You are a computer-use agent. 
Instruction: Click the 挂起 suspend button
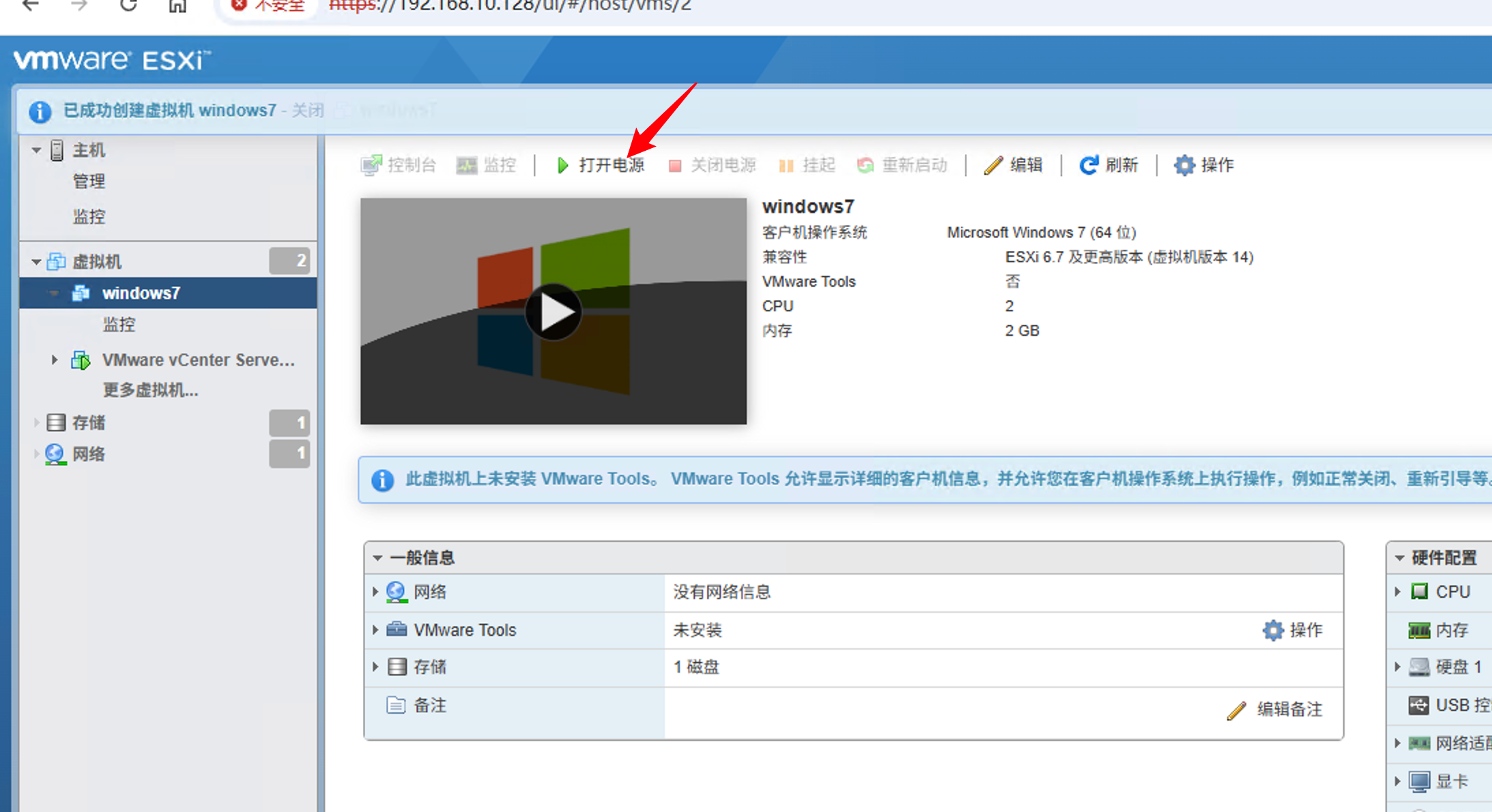tap(807, 165)
